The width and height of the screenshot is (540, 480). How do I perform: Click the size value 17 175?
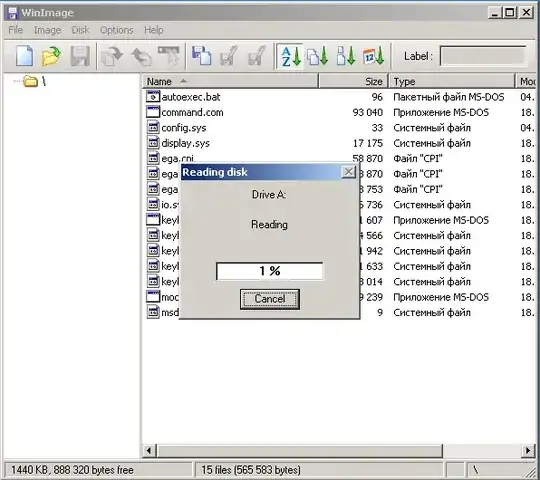(x=367, y=143)
